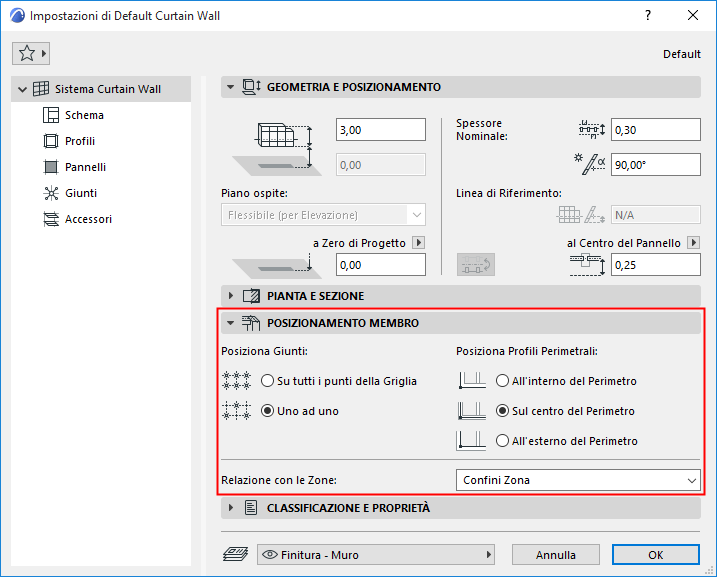Open the Finitura - Muro layer selector
Image resolution: width=717 pixels, height=577 pixels.
click(x=376, y=555)
